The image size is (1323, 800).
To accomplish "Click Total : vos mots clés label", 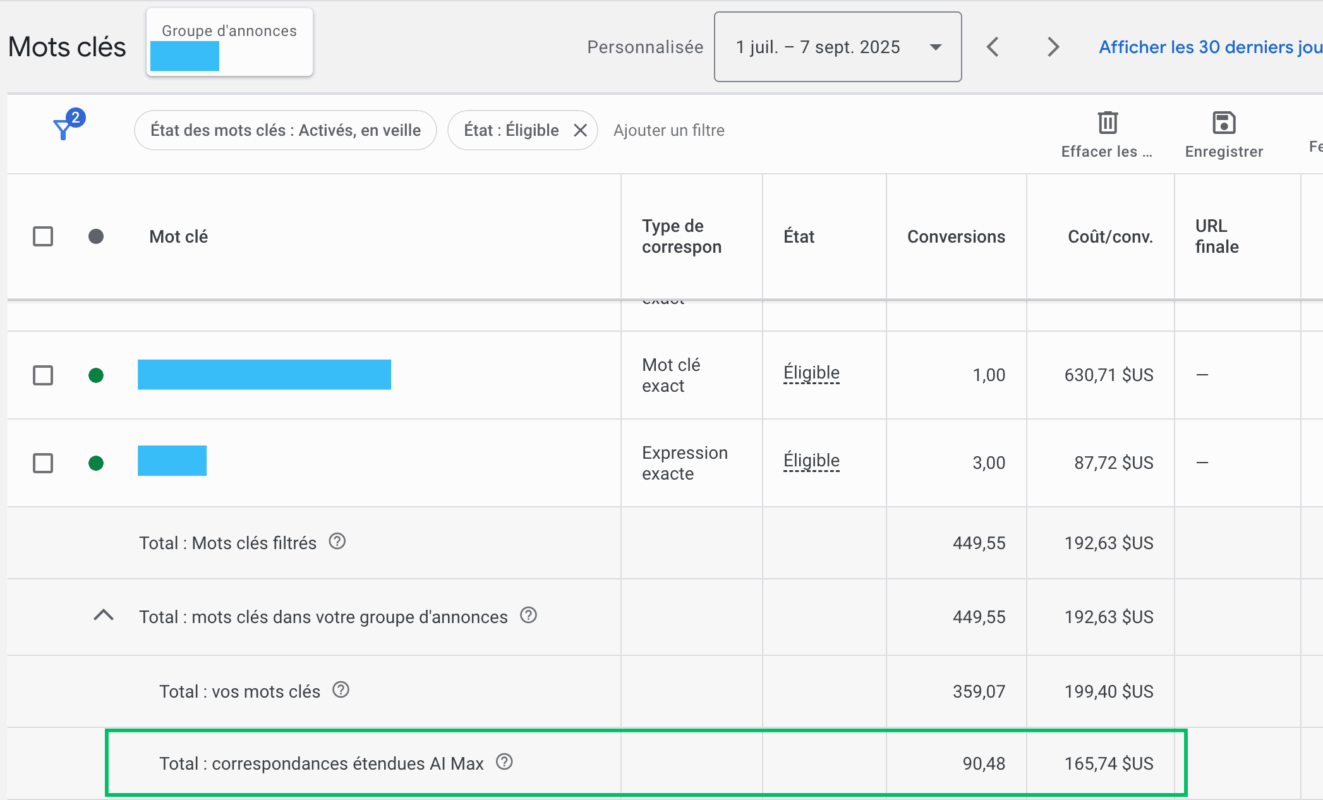I will coord(240,691).
